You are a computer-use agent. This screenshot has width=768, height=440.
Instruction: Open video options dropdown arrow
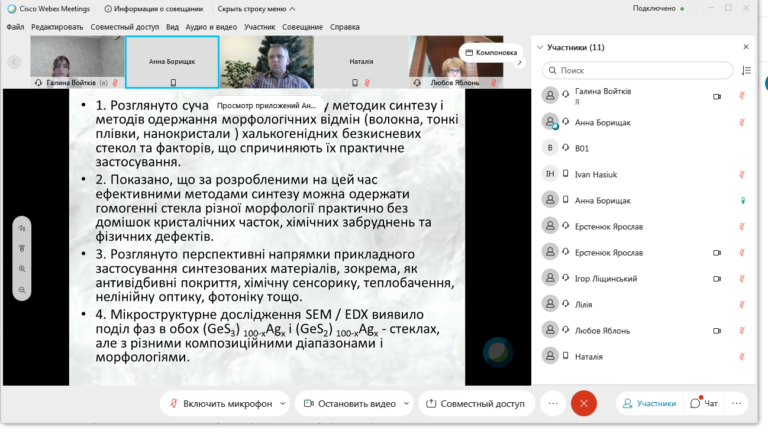coord(406,403)
